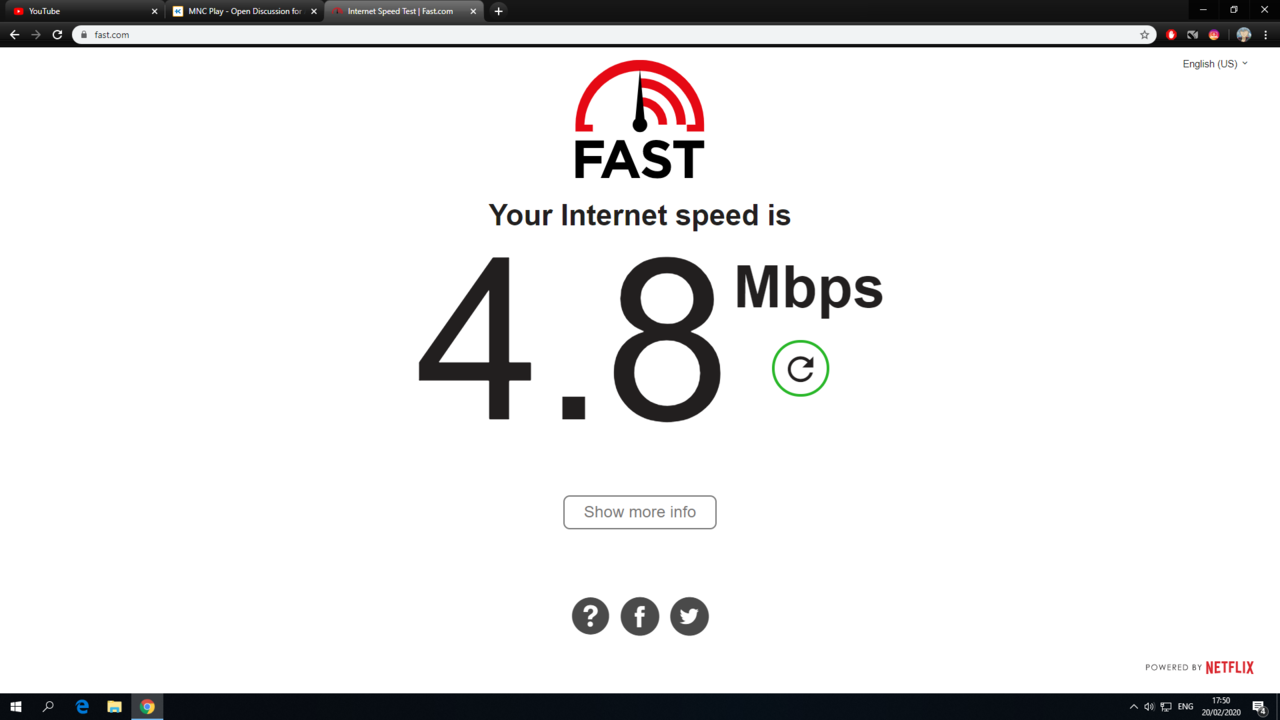Click the red Opera-style extension icon
The height and width of the screenshot is (720, 1280).
(x=1171, y=35)
